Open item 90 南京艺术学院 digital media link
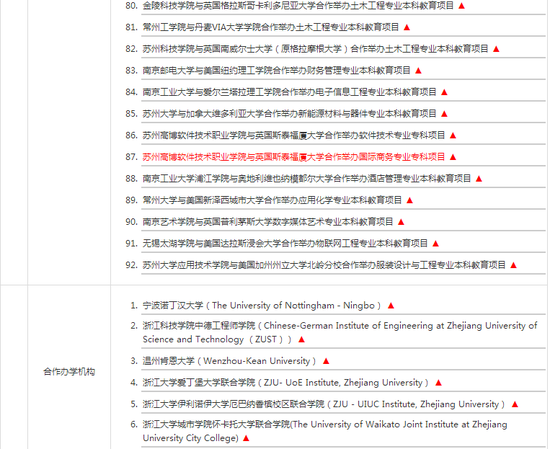550x449 pixels. tap(268, 222)
